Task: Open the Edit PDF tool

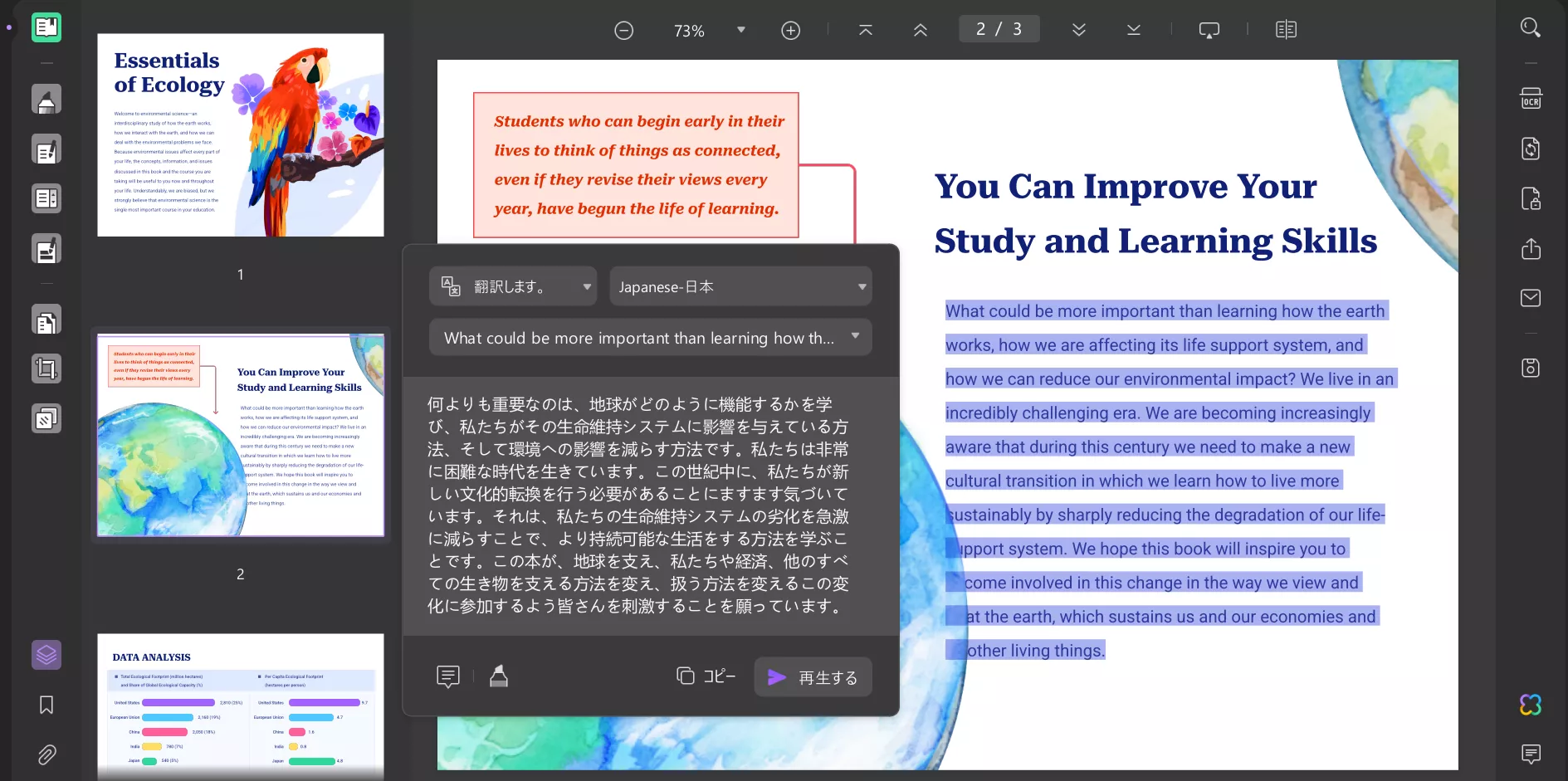Action: pos(46,149)
